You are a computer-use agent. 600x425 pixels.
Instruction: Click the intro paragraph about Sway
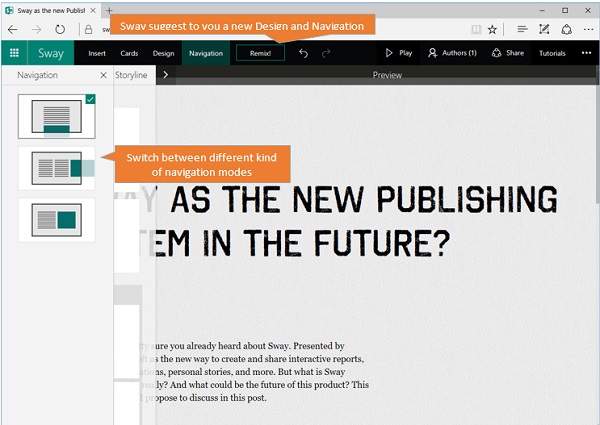pos(254,372)
